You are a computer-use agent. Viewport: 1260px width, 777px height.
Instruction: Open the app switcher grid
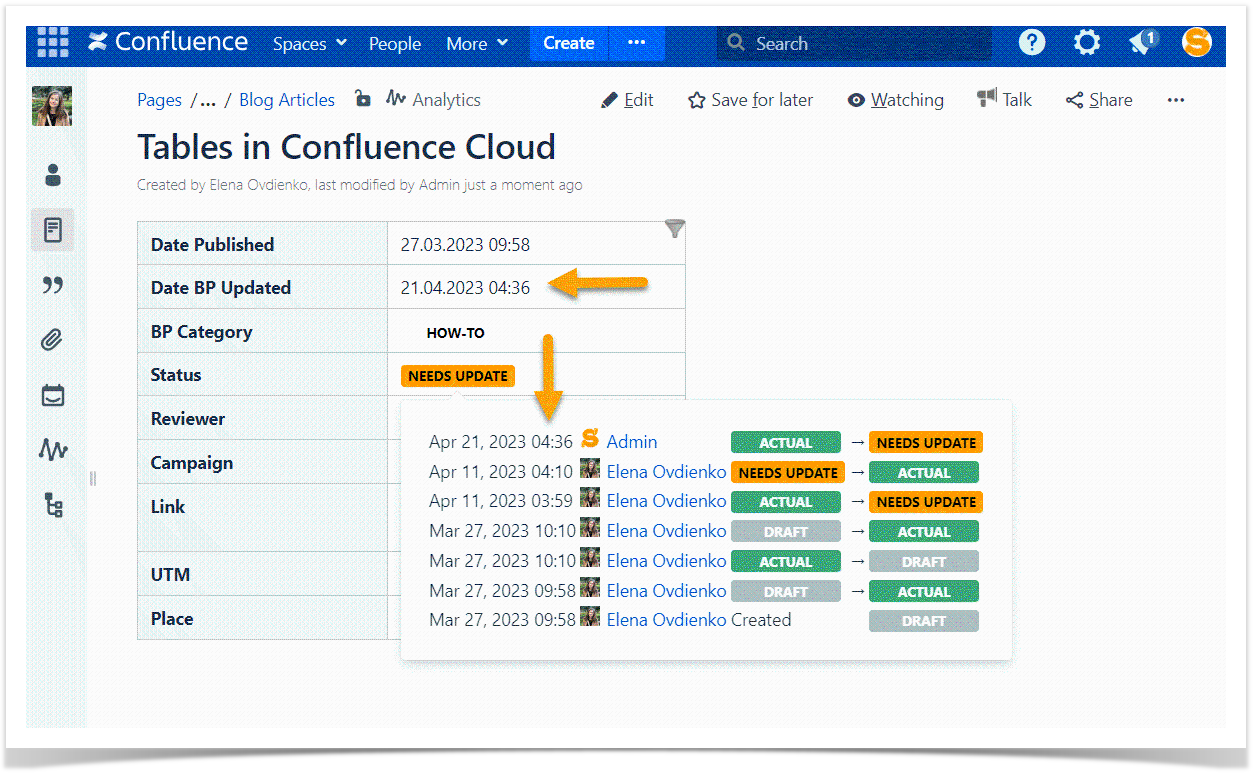pos(53,43)
